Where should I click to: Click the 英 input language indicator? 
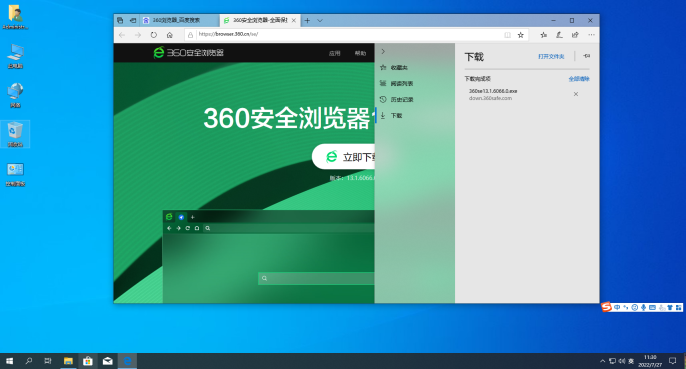pyautogui.click(x=631, y=361)
